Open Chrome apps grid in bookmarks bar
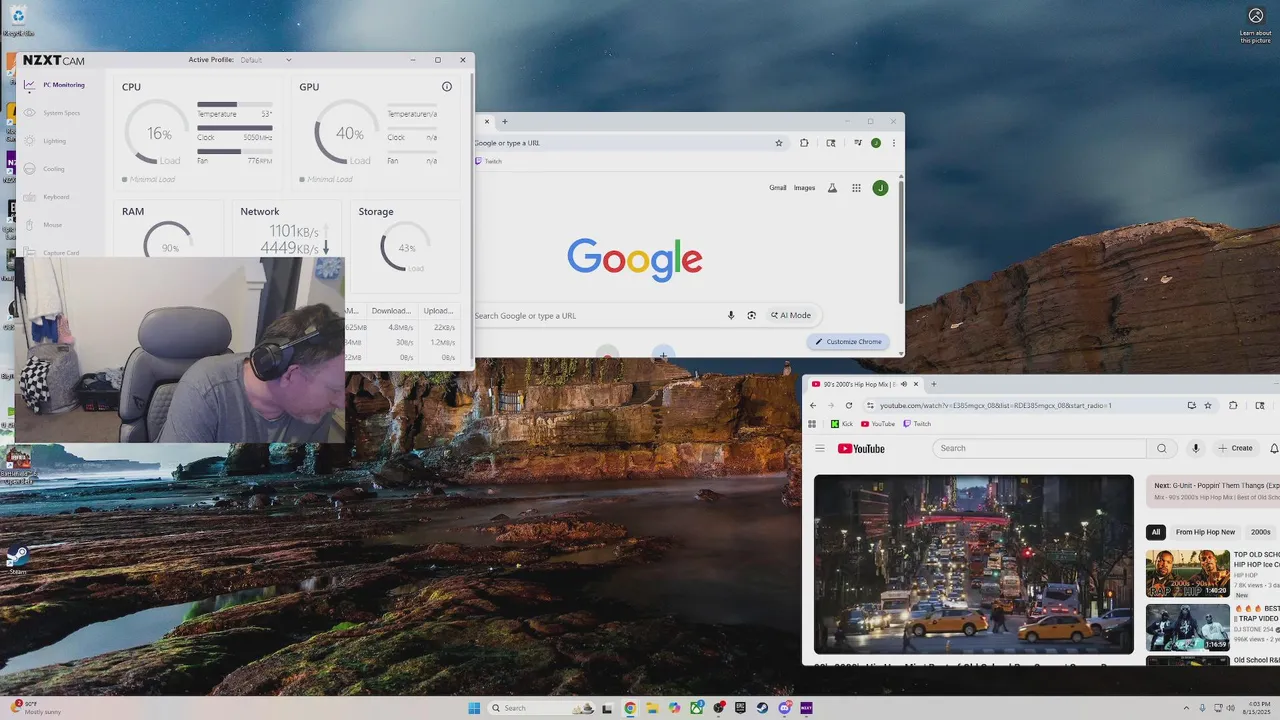 [812, 424]
